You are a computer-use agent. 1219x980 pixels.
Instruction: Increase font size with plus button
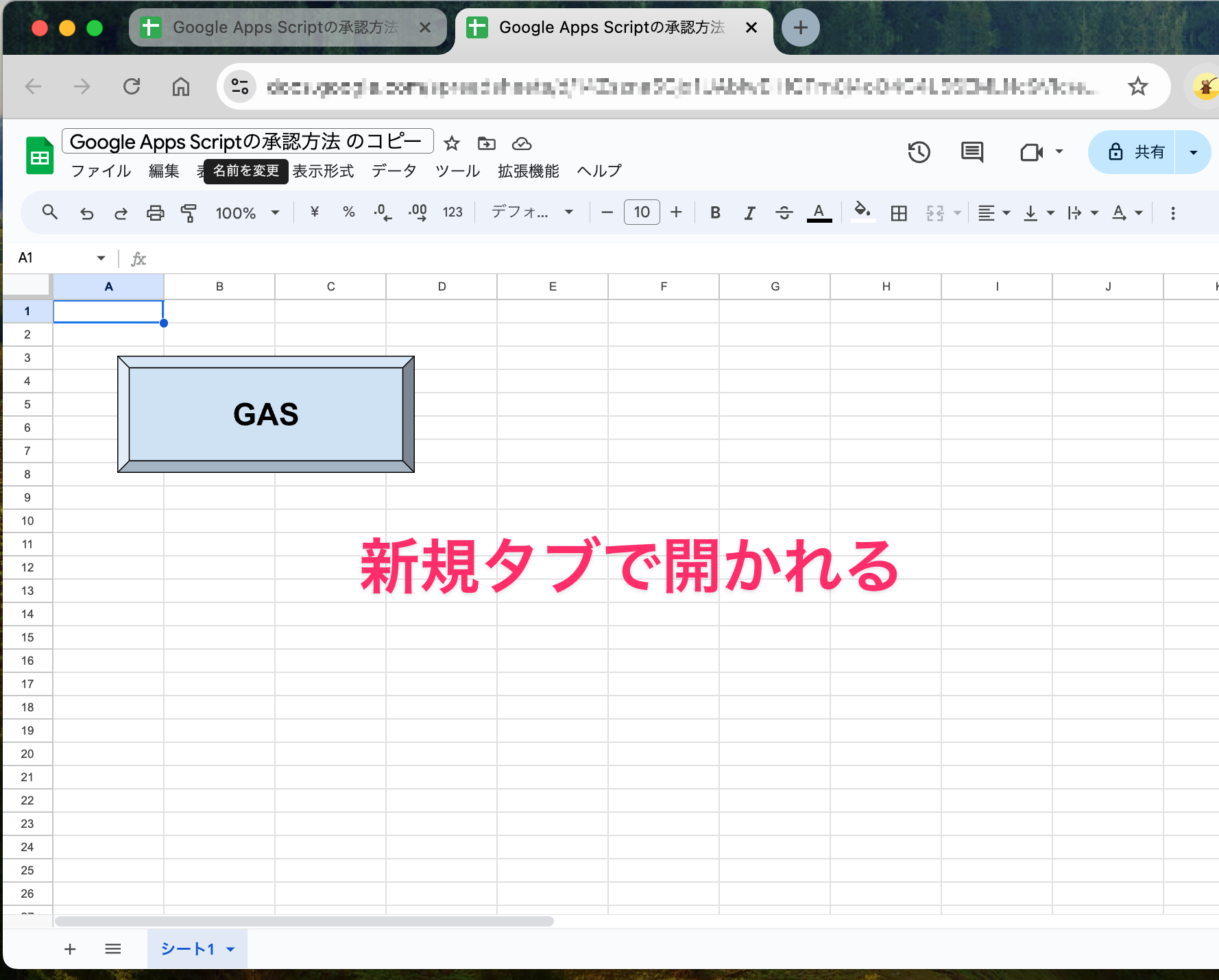pos(676,212)
